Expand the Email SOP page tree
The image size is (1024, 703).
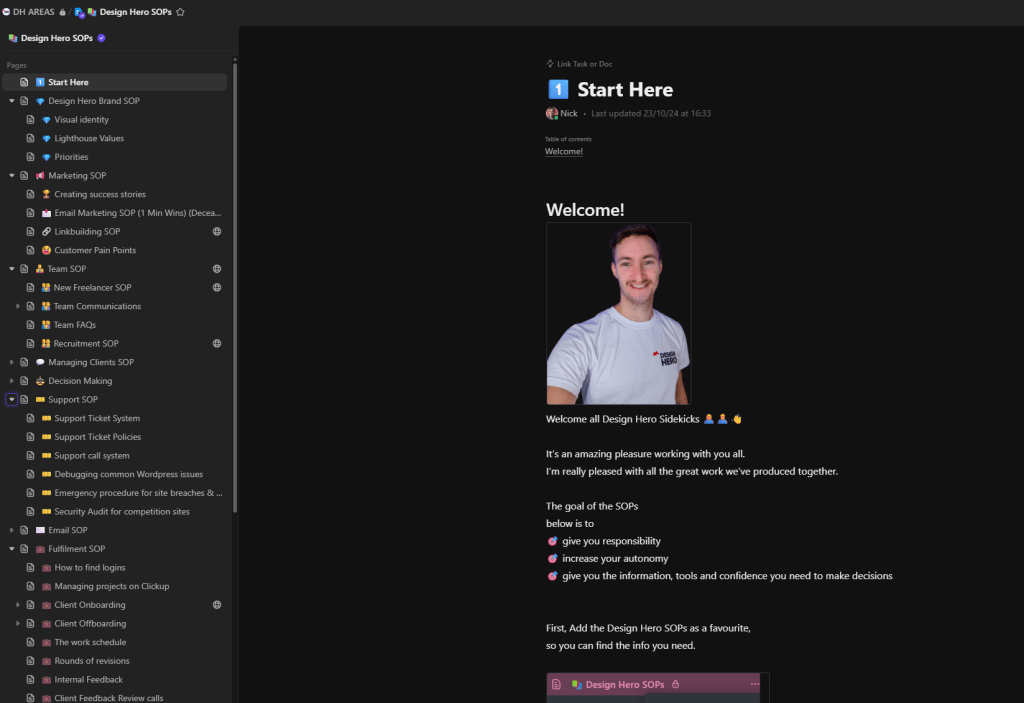(x=12, y=531)
